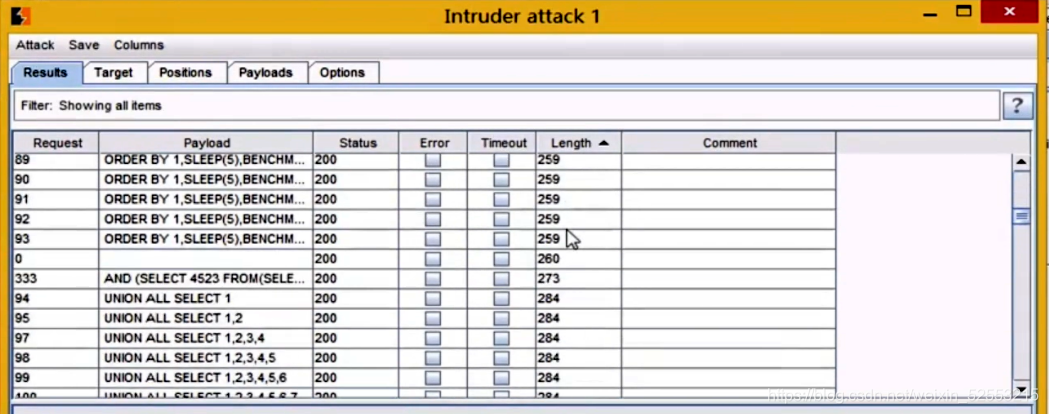Select request number 0 row

coord(424,259)
